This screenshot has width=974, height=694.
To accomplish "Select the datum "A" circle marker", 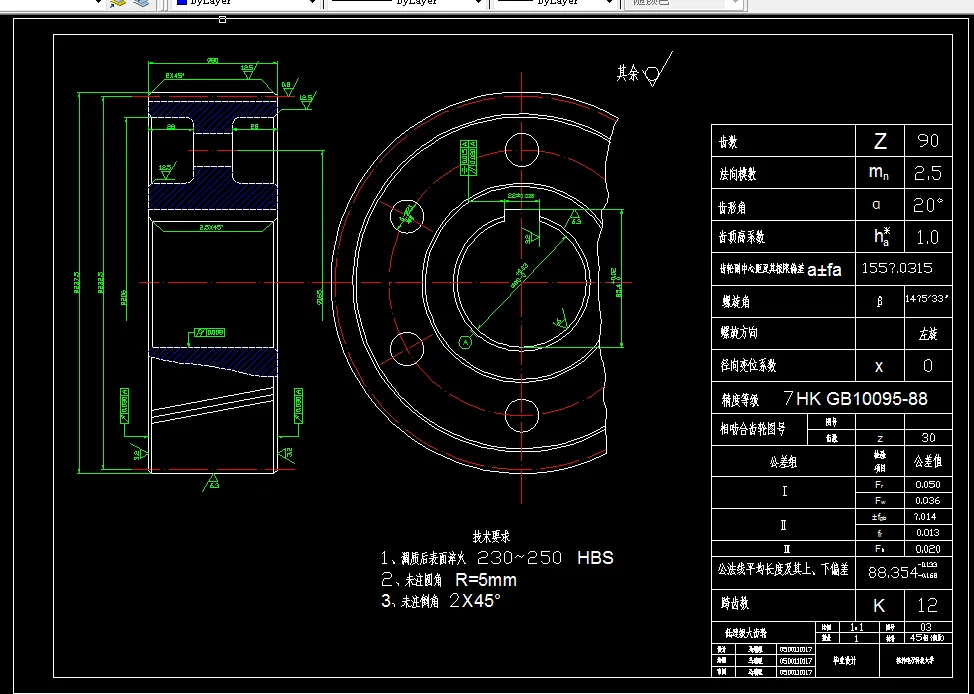I will coord(465,342).
